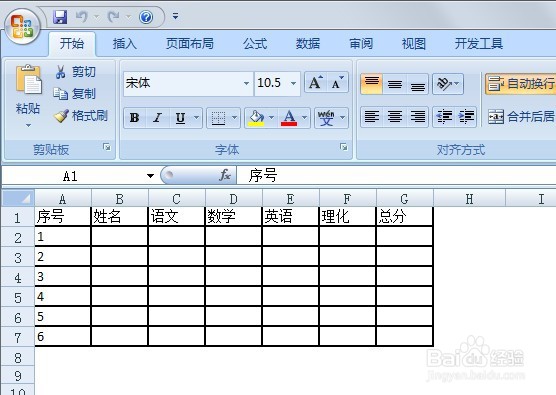Expand the phonetic guide dropdown arrow
Viewport: 556px width, 395px height.
pos(343,117)
